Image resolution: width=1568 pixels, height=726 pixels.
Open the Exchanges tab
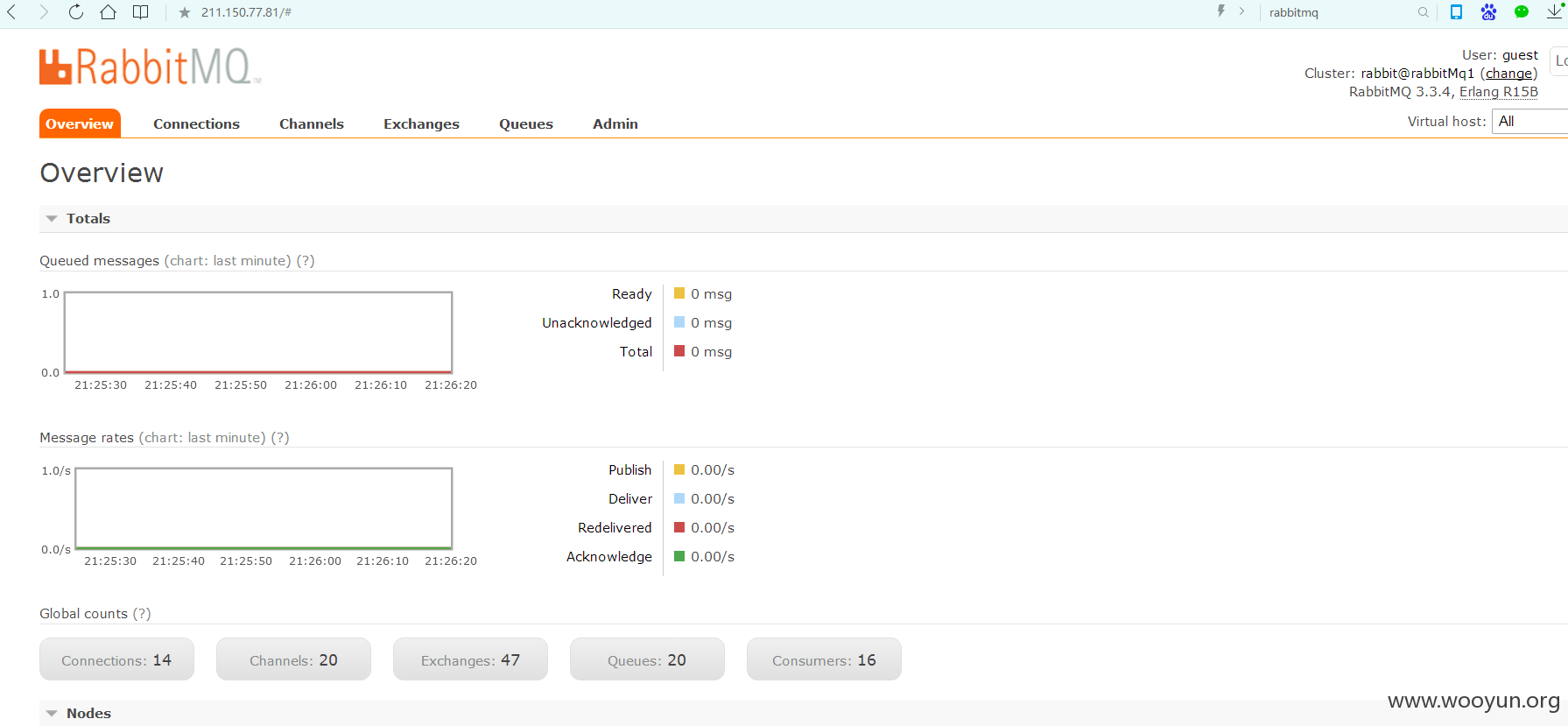pyautogui.click(x=421, y=123)
